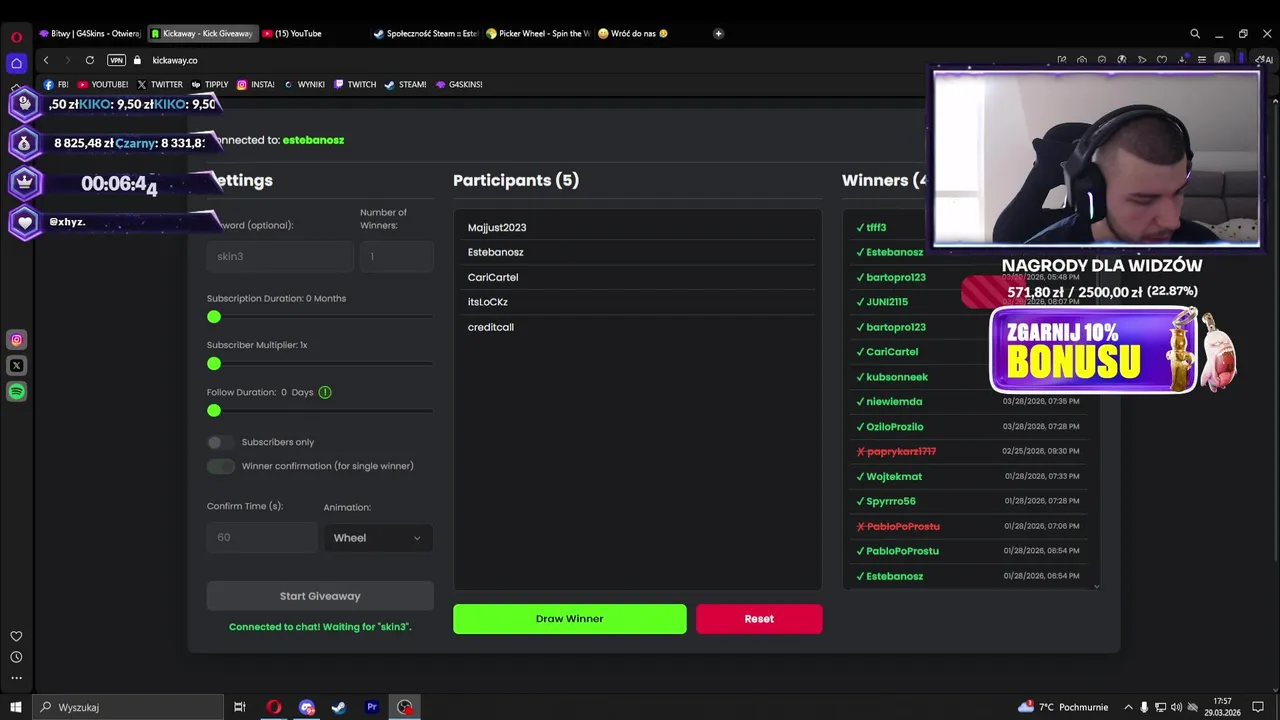Open Windows Start menu

point(16,707)
